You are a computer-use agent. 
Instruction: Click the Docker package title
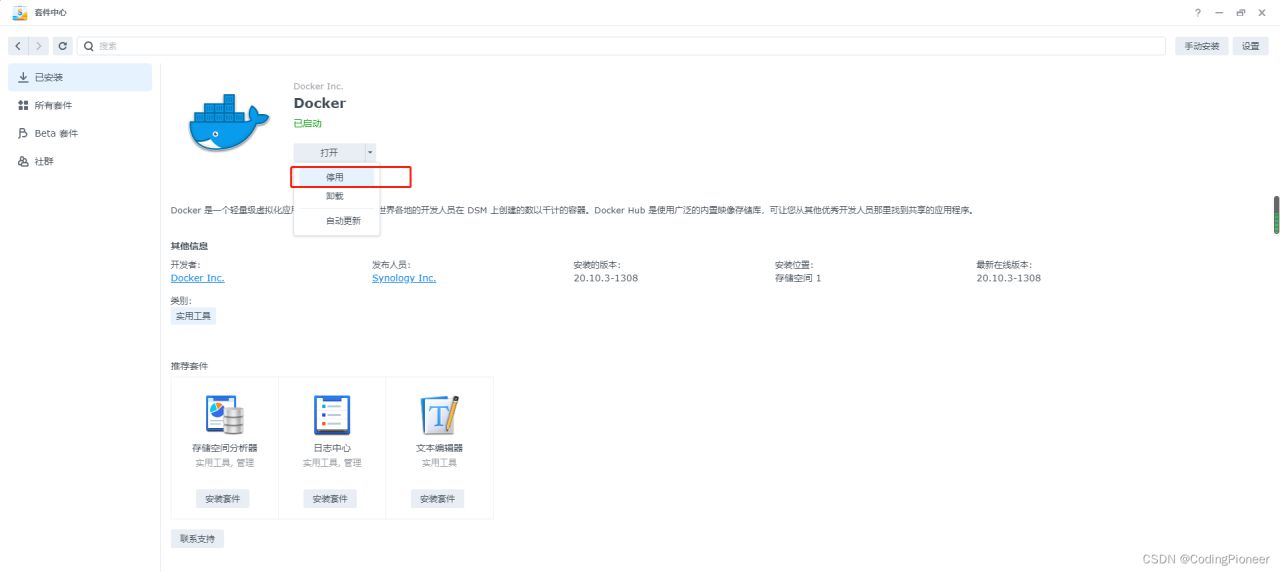coord(320,103)
